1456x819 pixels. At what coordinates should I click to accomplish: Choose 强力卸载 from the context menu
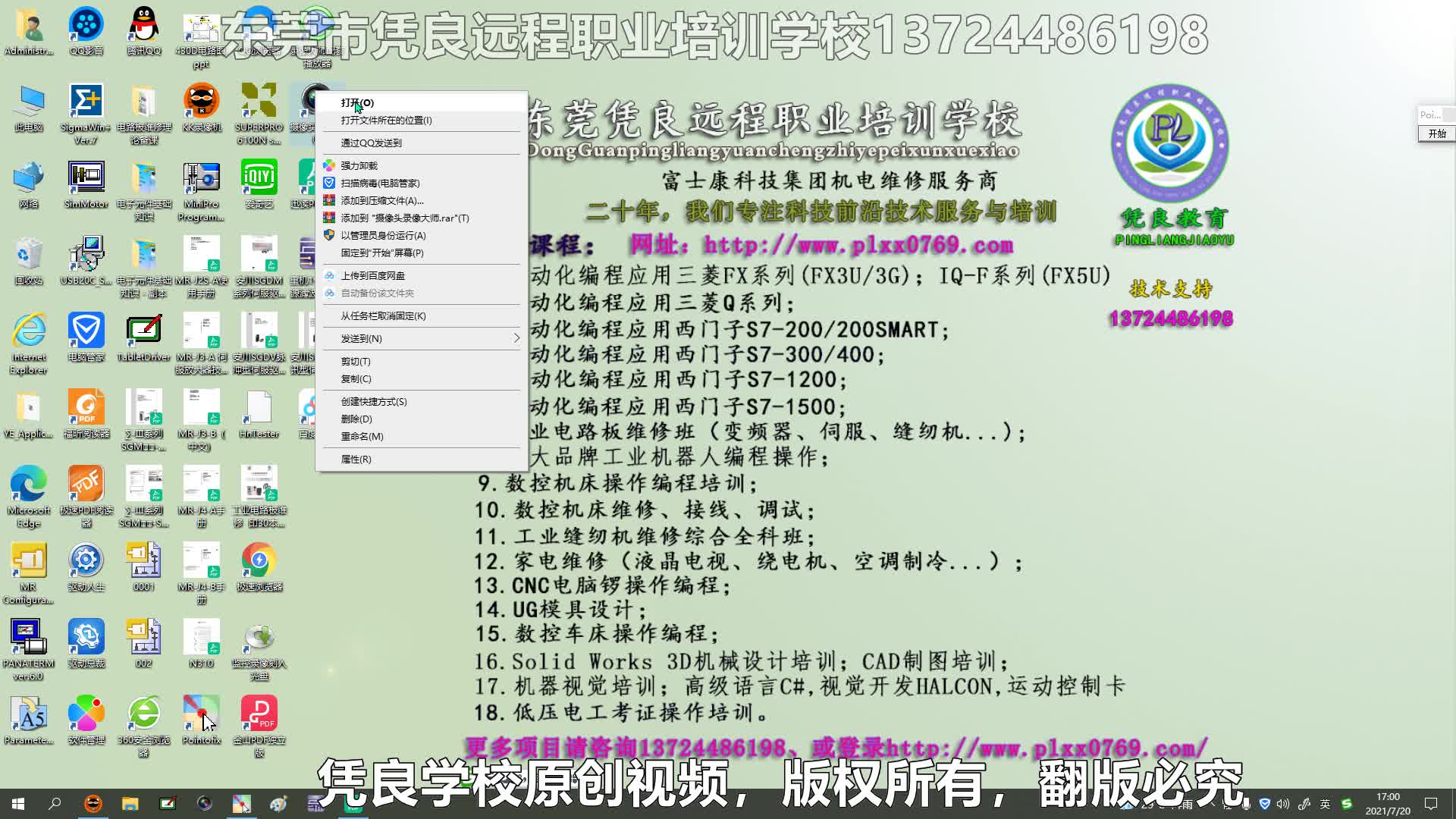click(x=422, y=165)
